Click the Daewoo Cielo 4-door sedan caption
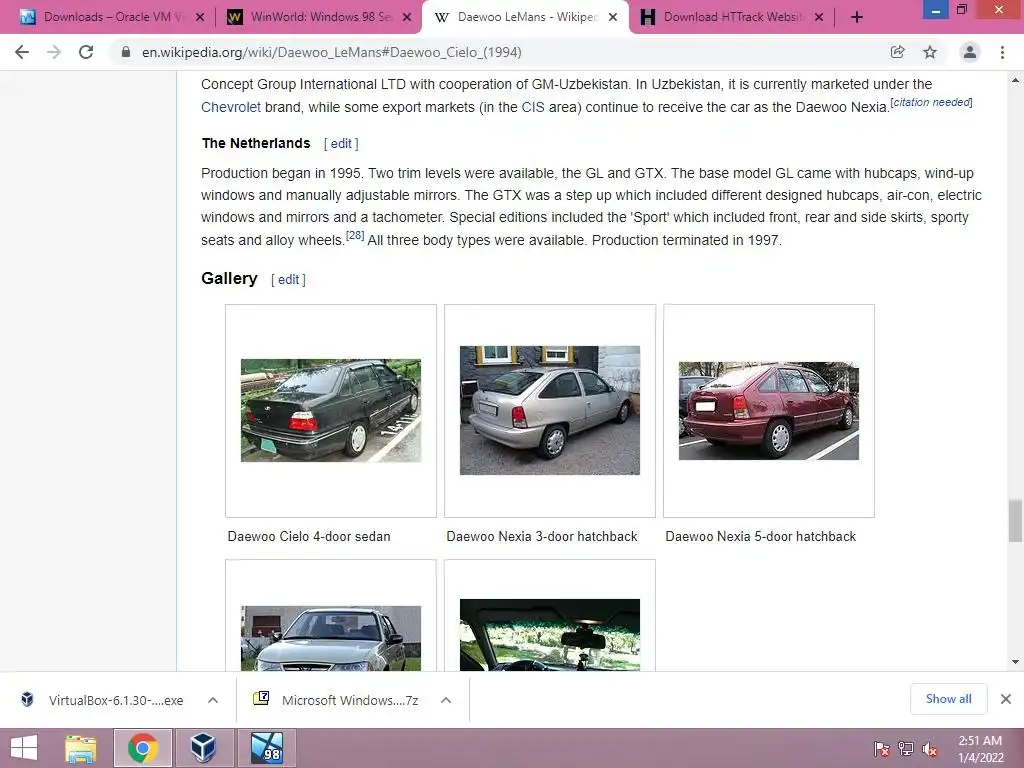Screen dimensions: 1024x768 point(309,536)
